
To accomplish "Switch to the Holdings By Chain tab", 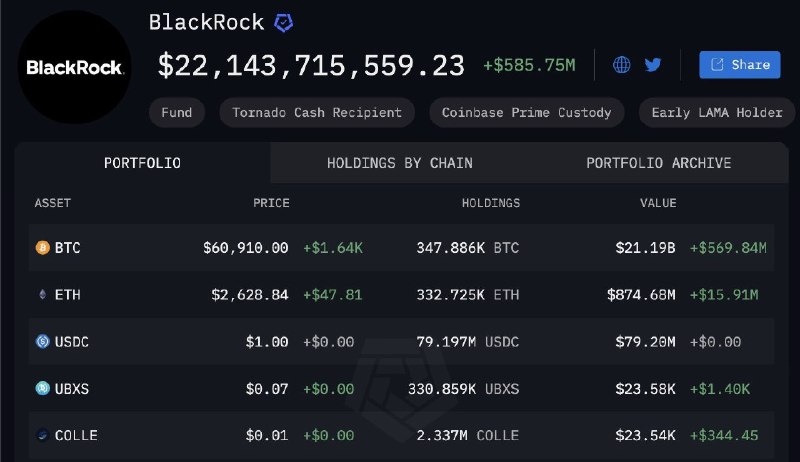I will pos(400,163).
